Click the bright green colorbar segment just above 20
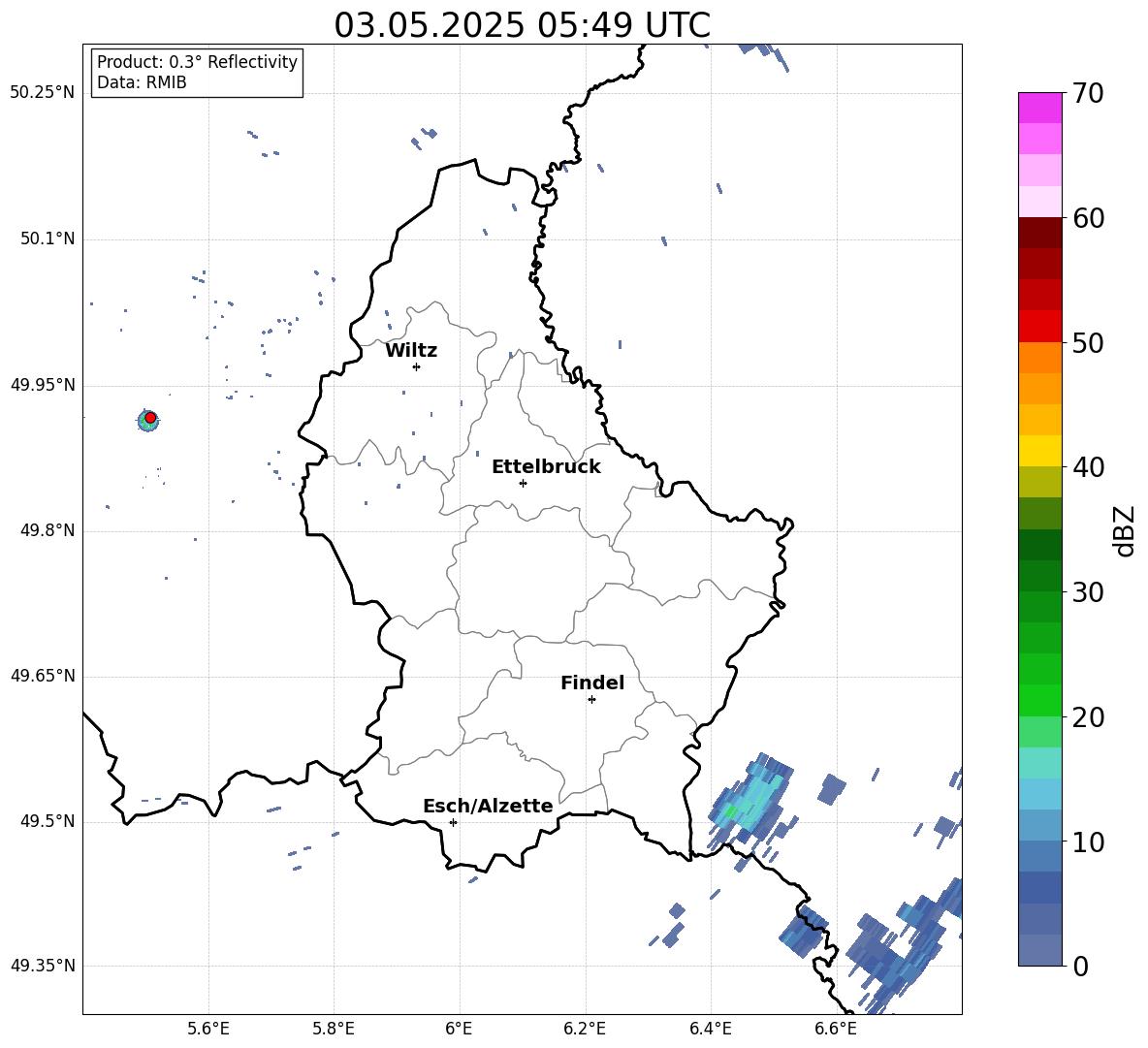The width and height of the screenshot is (1148, 1048). tap(1039, 700)
